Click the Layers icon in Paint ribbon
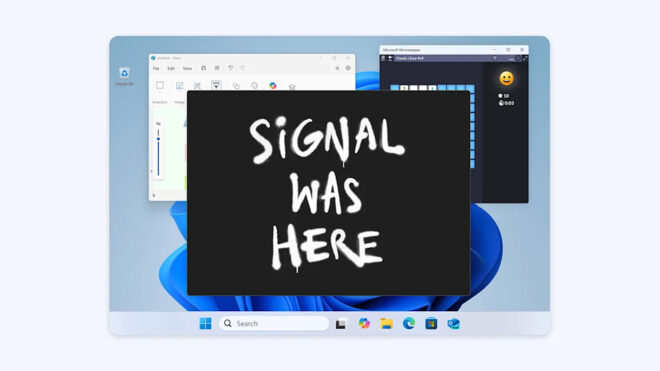The height and width of the screenshot is (371, 660). (x=292, y=86)
